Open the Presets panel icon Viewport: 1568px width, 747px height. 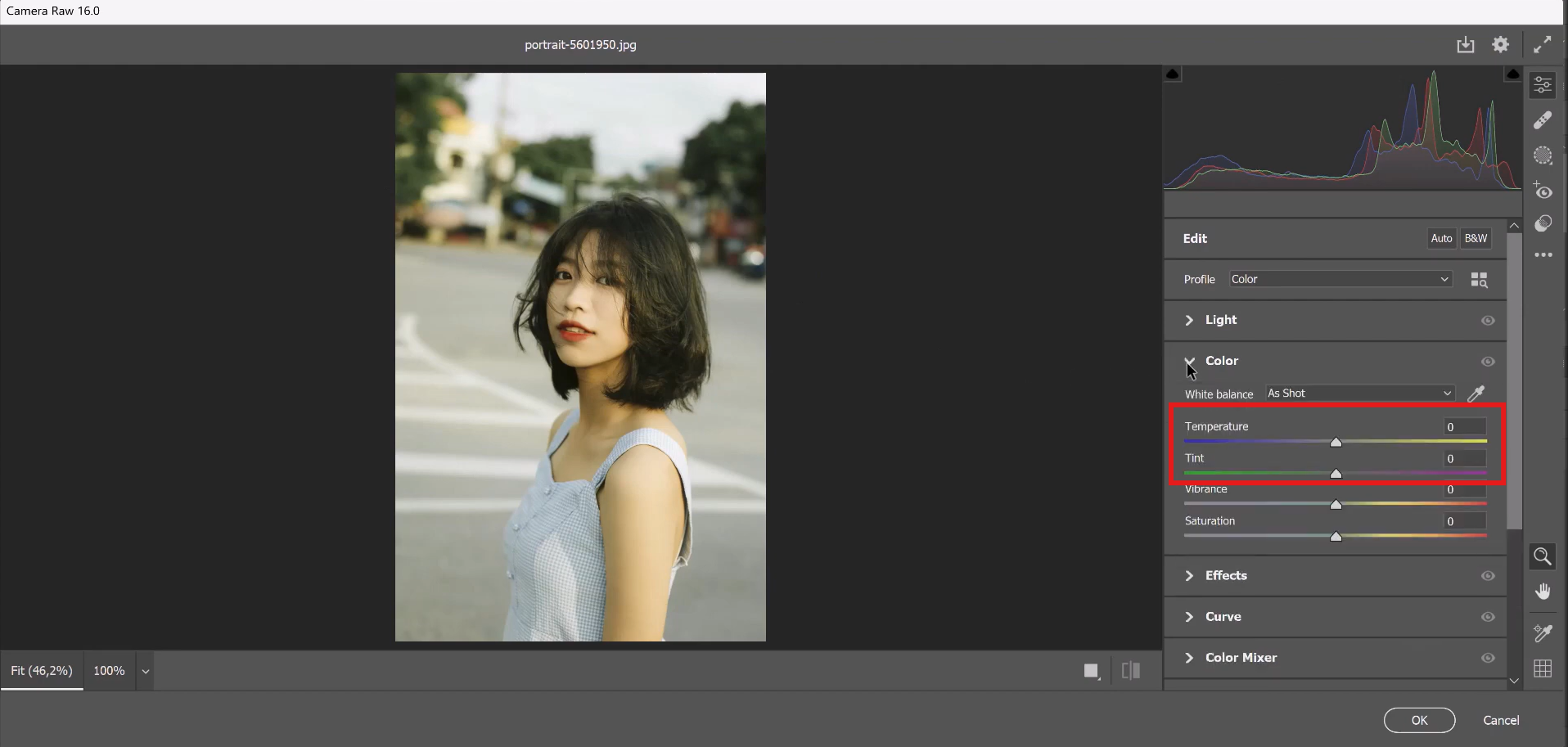1543,224
